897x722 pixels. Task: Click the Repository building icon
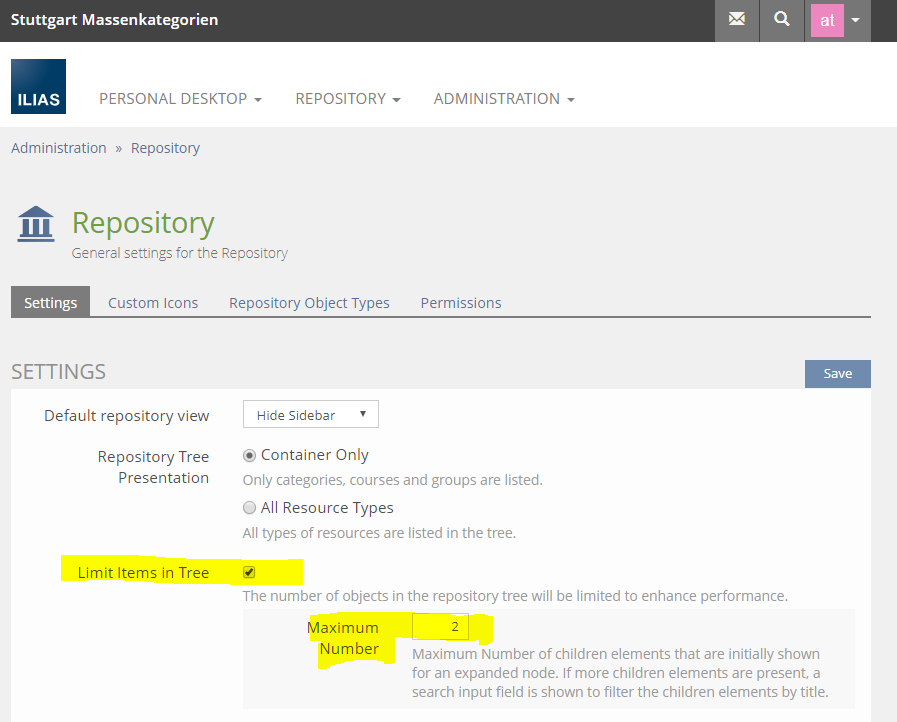[x=37, y=224]
